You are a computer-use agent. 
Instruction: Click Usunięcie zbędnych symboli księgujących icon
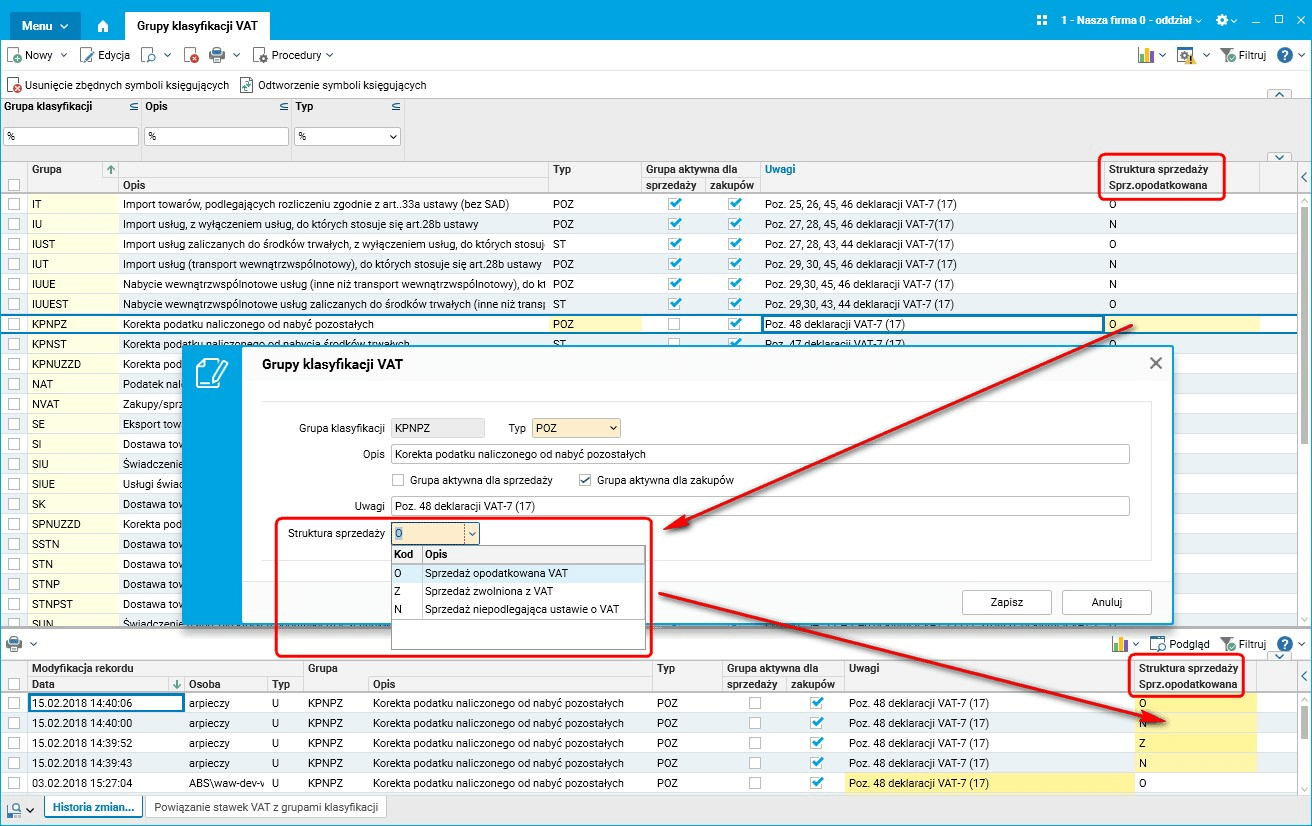pyautogui.click(x=15, y=85)
